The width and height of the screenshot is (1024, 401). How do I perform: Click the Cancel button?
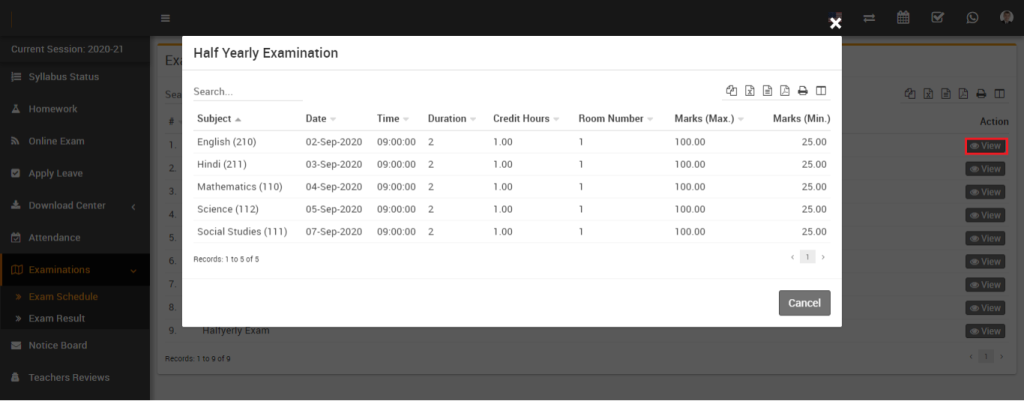804,303
